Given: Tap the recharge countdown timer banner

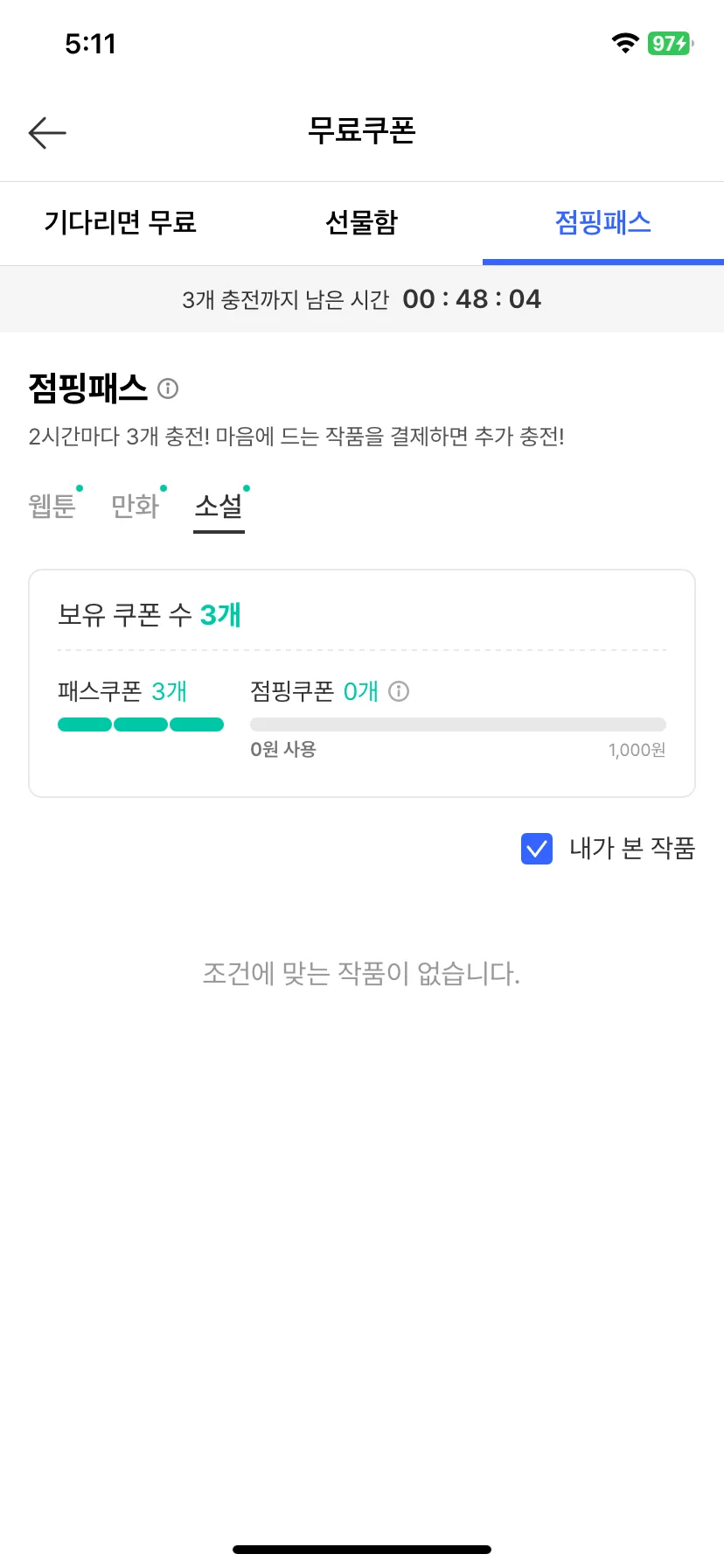Looking at the screenshot, I should pos(362,299).
